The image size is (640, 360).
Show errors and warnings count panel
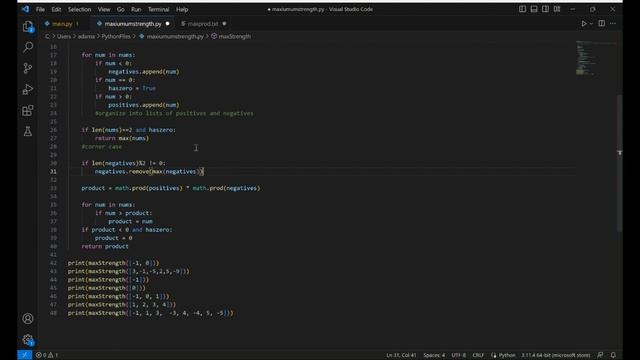click(47, 355)
